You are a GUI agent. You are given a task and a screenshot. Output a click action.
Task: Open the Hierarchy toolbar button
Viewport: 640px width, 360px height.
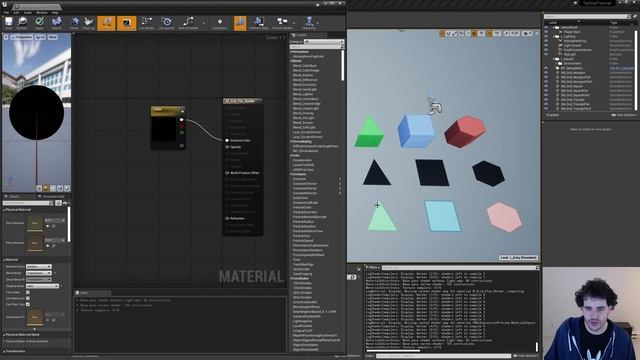(309, 23)
